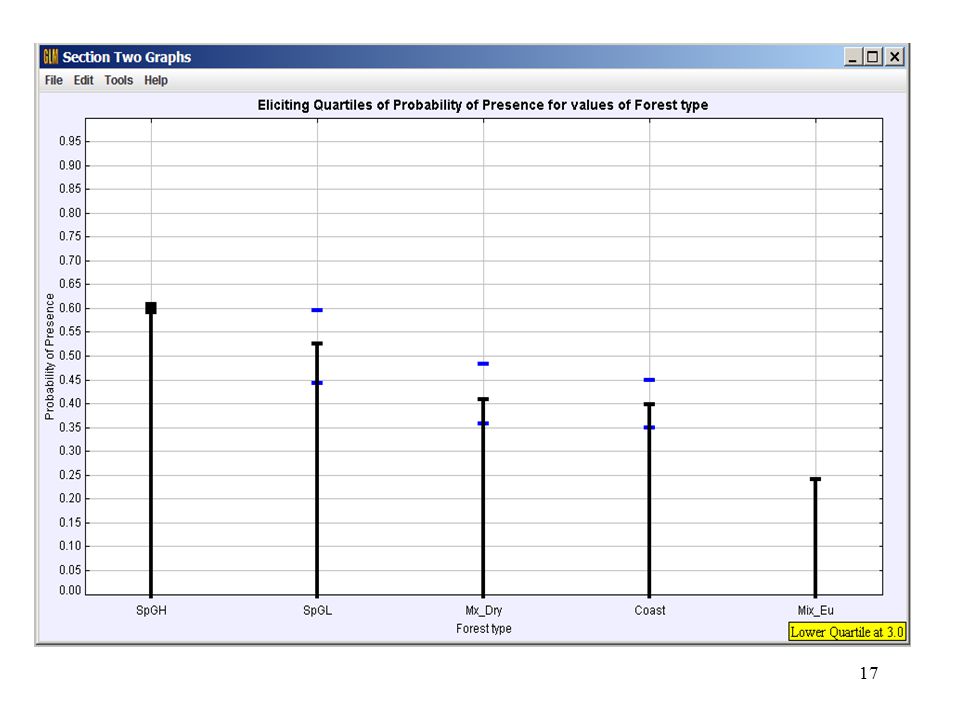Click the Forest type x-axis title

click(x=484, y=629)
